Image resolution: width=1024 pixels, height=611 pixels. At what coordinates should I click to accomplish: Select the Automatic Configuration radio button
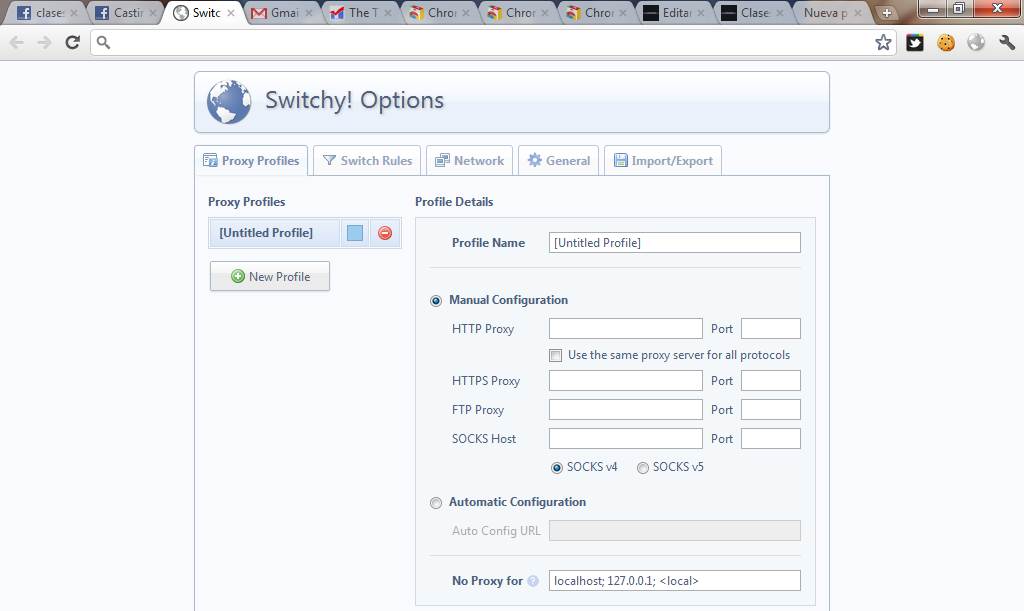click(x=435, y=502)
